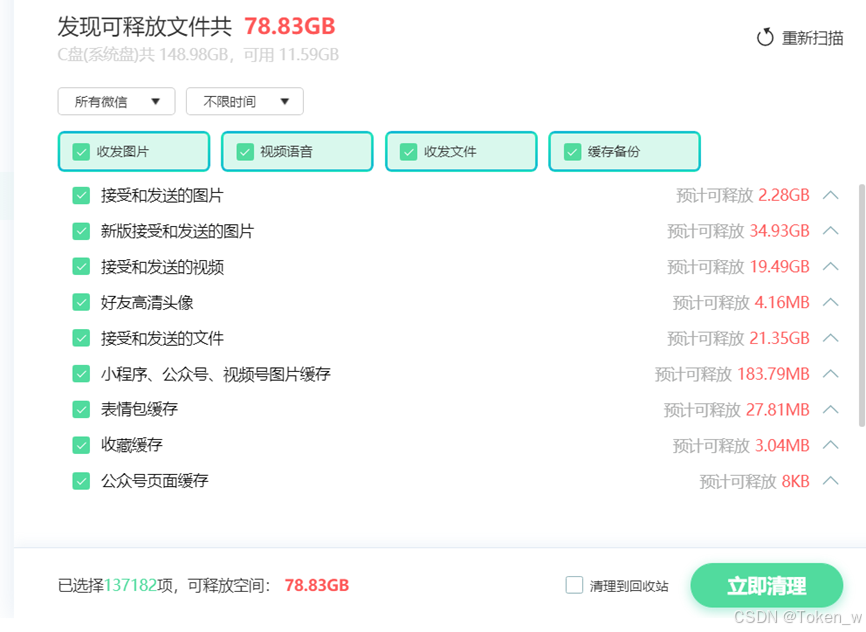Expand the 27.81MB row chevron
This screenshot has width=866, height=632.
(830, 409)
